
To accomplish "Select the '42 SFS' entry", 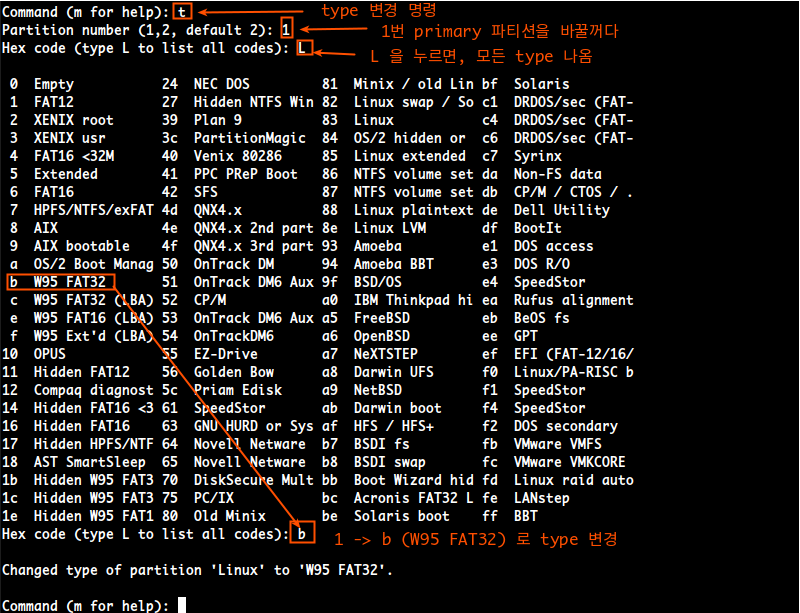I will click(x=190, y=192).
